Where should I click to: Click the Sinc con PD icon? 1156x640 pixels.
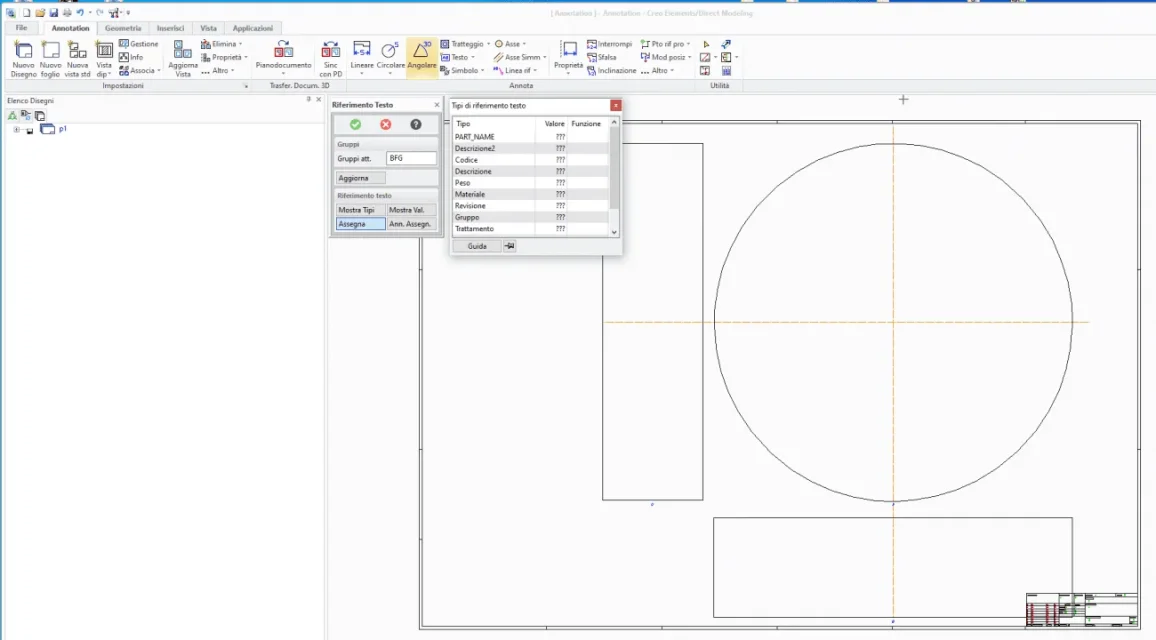point(330,59)
